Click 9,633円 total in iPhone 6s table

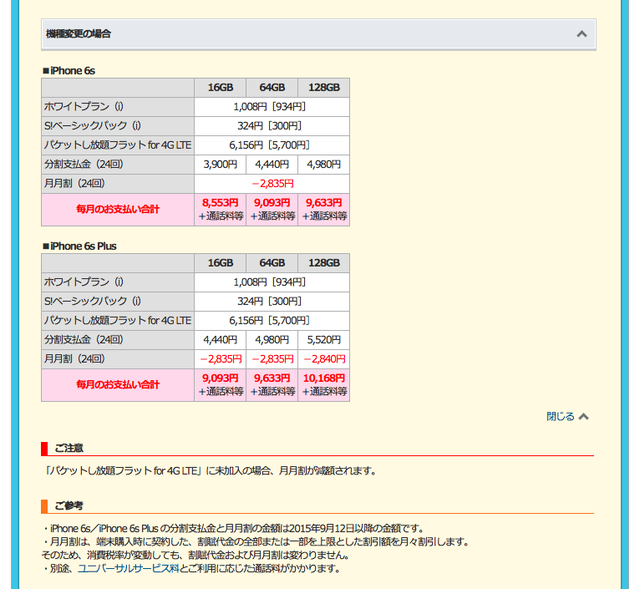pyautogui.click(x=324, y=209)
